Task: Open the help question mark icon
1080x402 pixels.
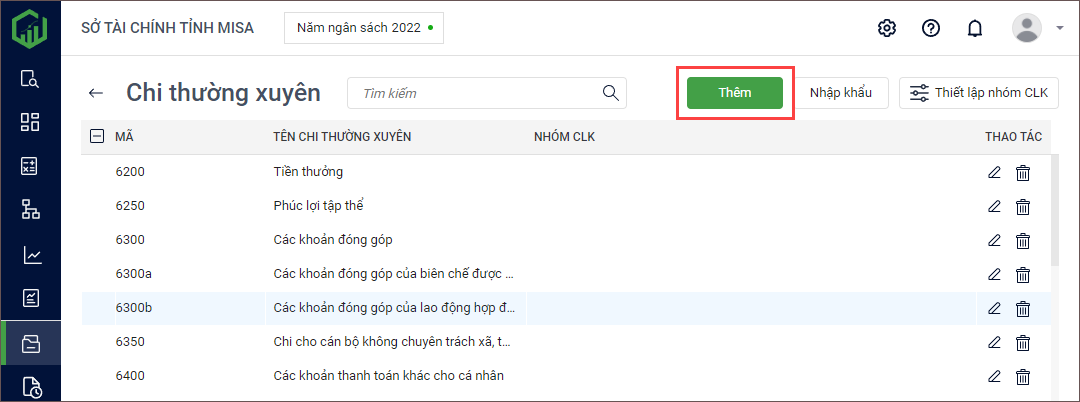Action: point(931,28)
